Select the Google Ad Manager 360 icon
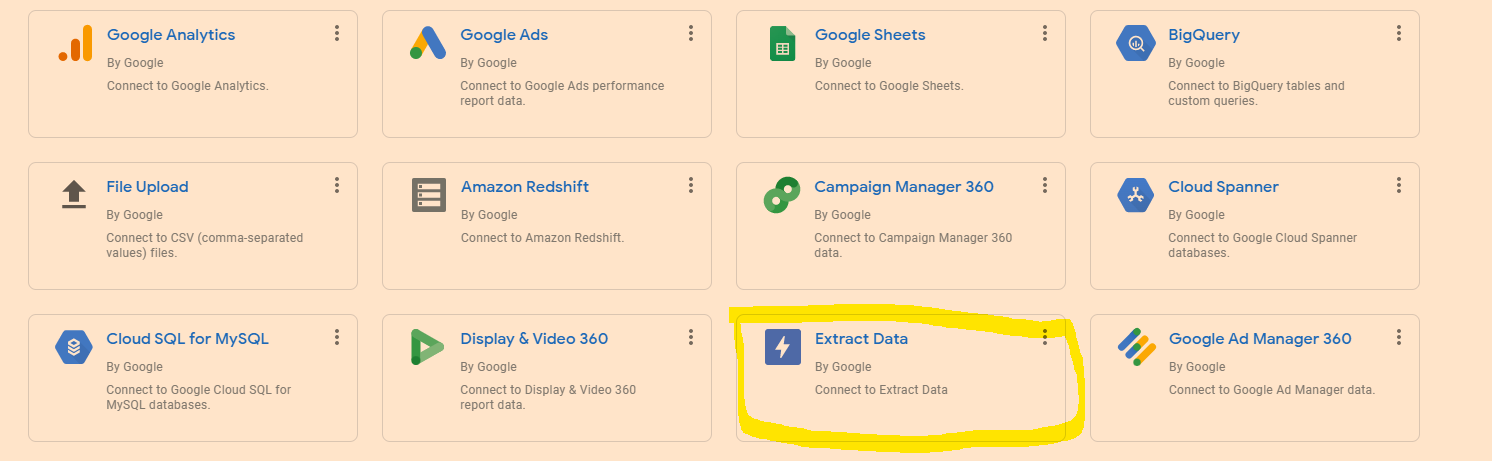The height and width of the screenshot is (461, 1492). [1136, 347]
